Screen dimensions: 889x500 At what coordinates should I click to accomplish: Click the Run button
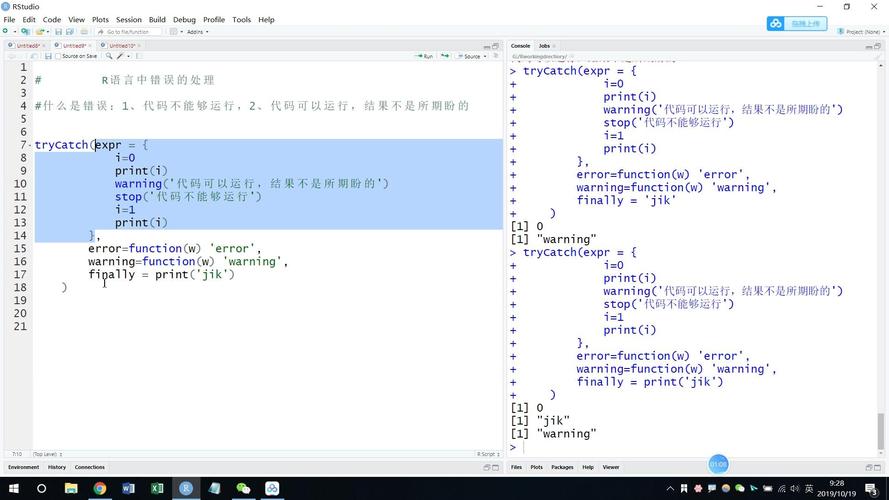click(x=424, y=56)
